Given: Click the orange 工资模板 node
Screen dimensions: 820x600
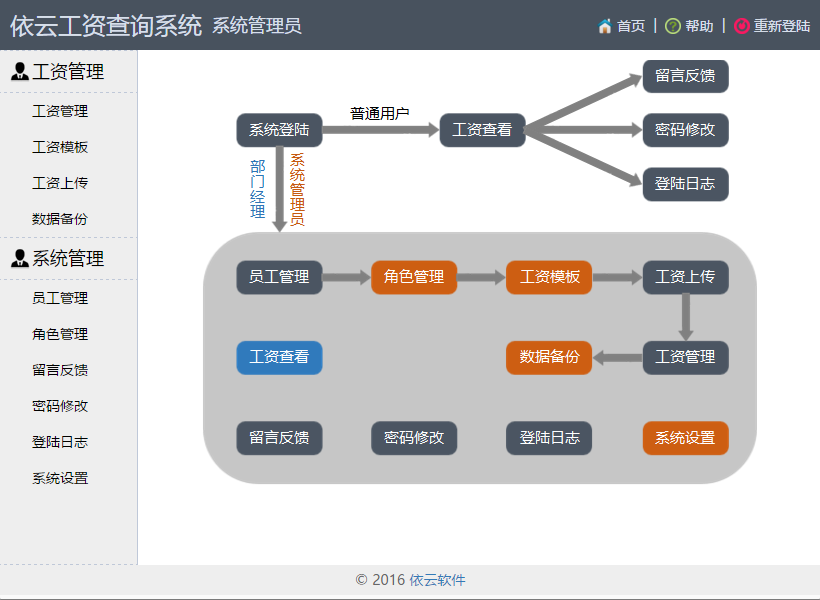Looking at the screenshot, I should pyautogui.click(x=549, y=277).
